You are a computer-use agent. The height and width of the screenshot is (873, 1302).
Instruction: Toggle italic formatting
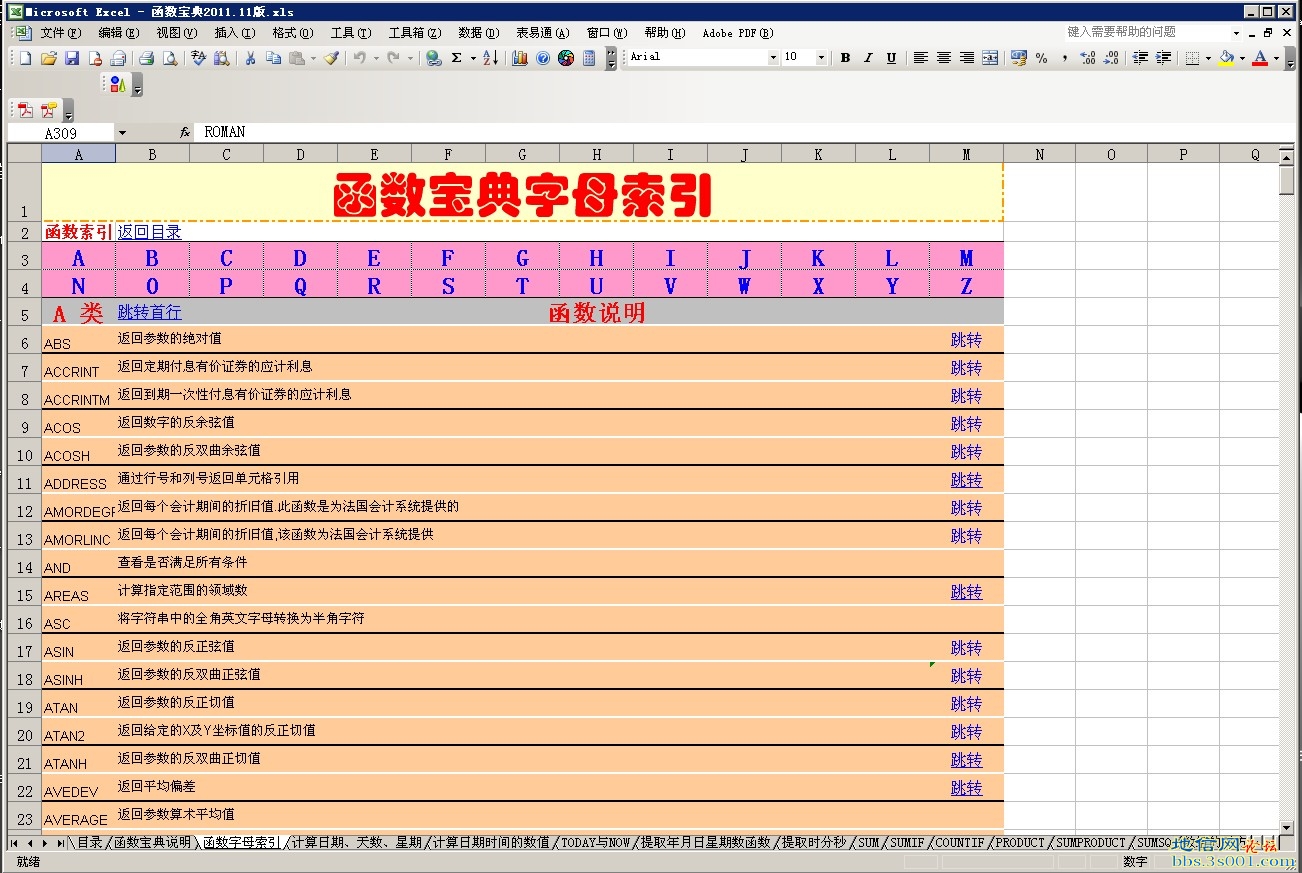coord(868,58)
